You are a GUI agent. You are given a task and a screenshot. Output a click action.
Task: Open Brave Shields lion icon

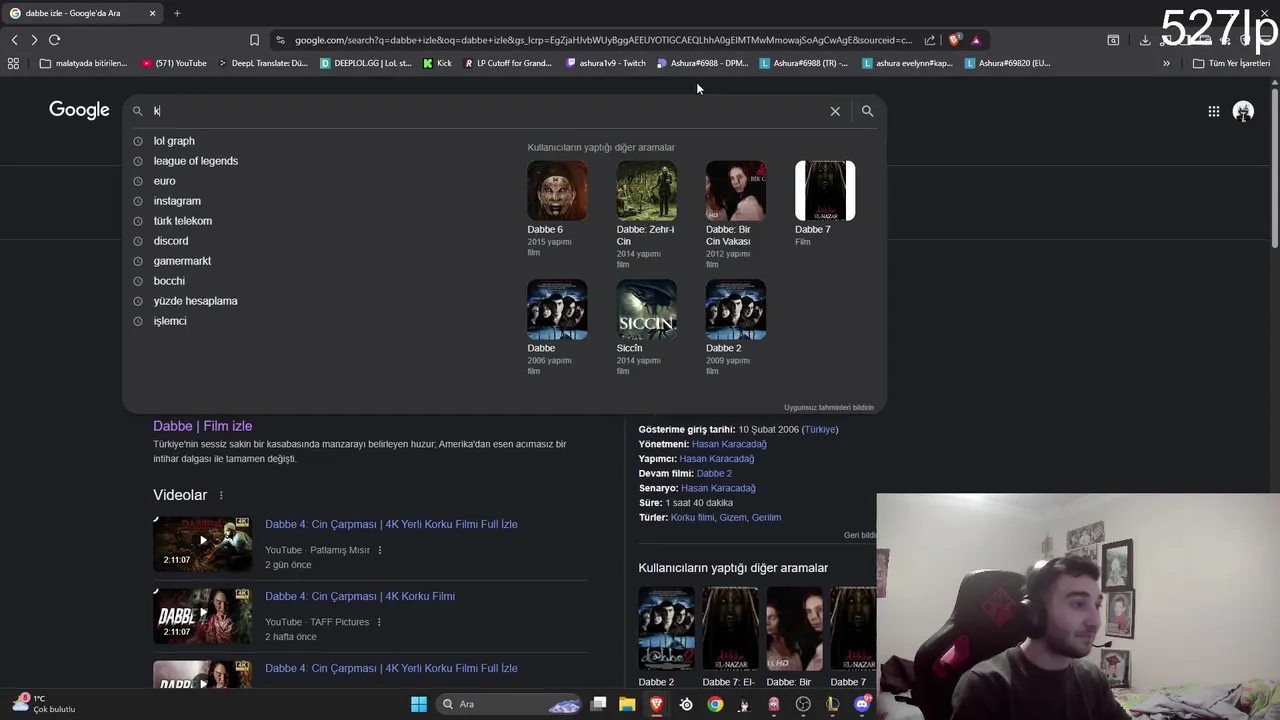tap(954, 40)
